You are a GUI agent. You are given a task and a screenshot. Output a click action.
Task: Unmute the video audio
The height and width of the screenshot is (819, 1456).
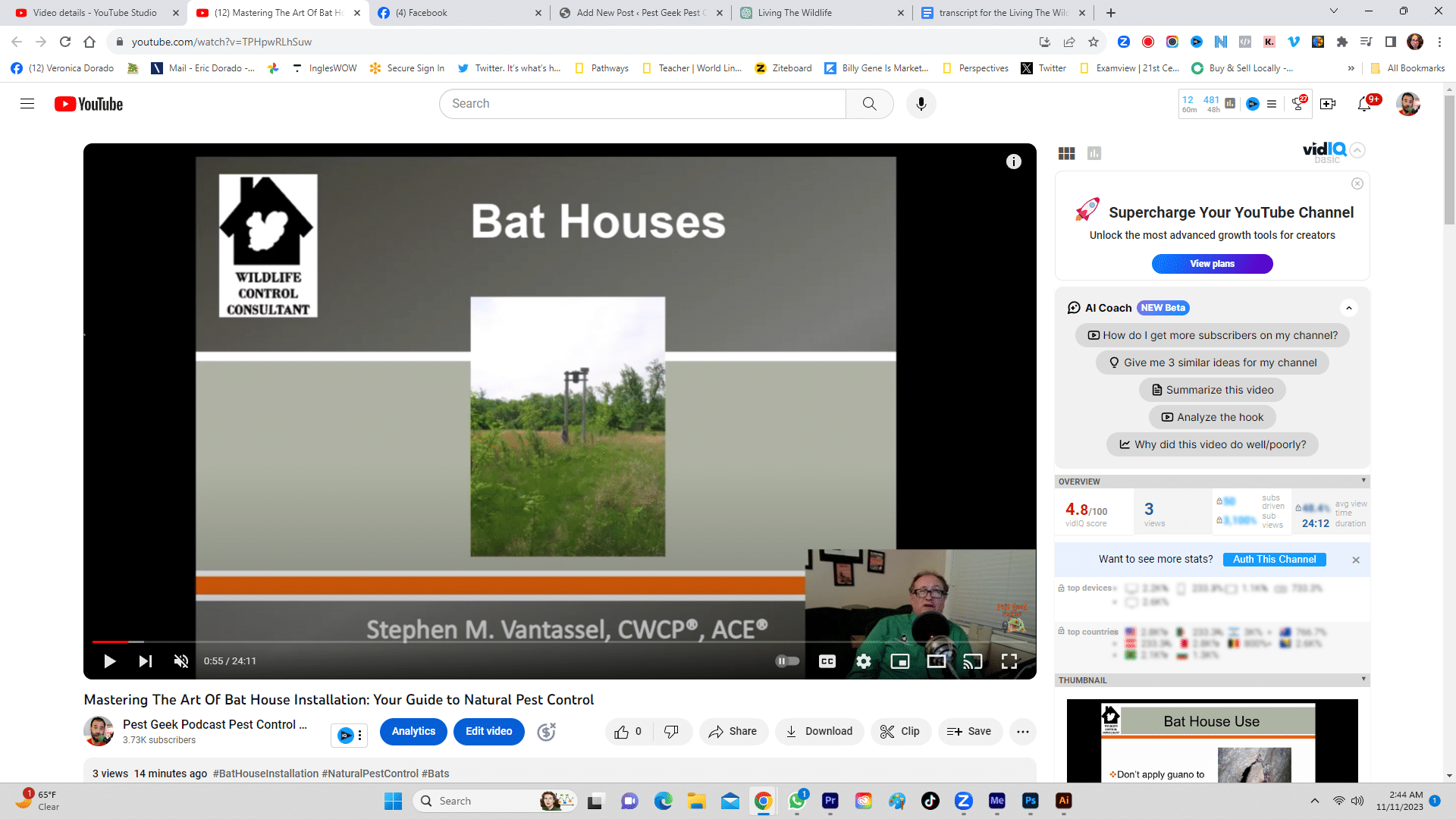pyautogui.click(x=180, y=661)
